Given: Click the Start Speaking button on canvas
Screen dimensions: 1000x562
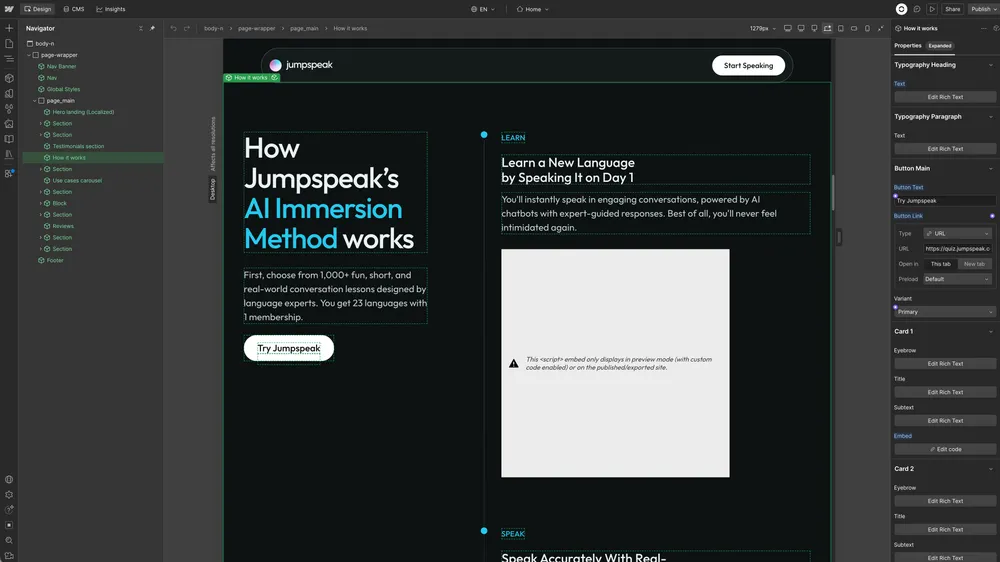Looking at the screenshot, I should coord(748,65).
